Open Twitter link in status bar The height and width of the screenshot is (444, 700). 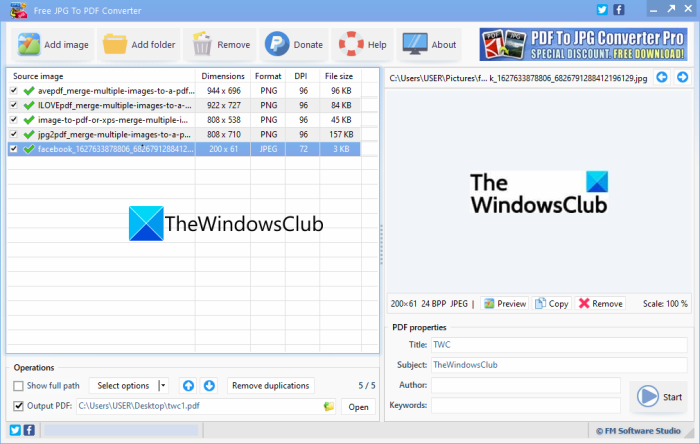[15, 430]
